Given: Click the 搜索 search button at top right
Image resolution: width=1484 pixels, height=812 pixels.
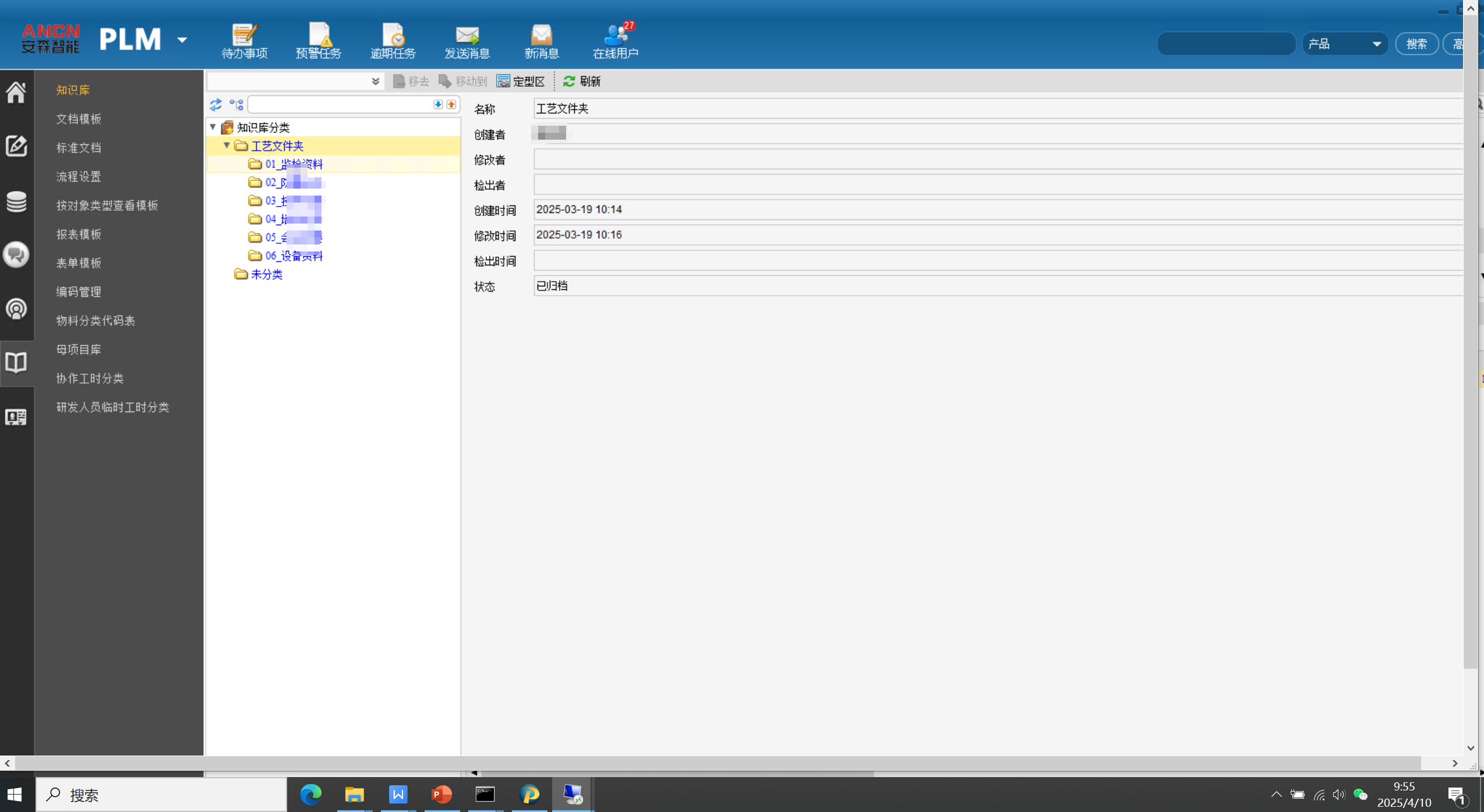Looking at the screenshot, I should point(1416,44).
